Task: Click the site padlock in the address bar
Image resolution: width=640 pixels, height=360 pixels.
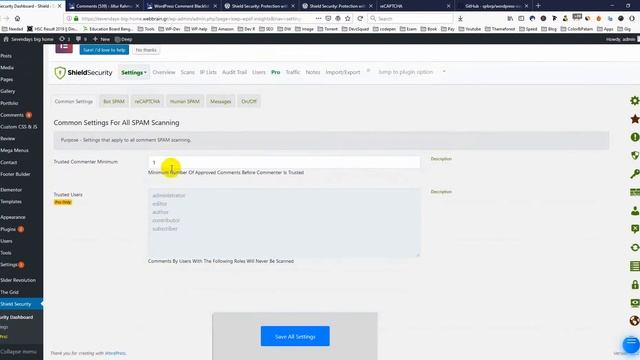Action: pos(76,18)
